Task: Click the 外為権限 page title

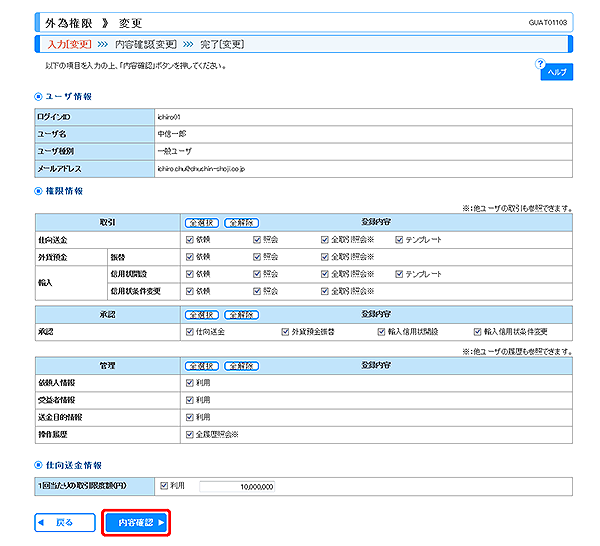Action: tap(69, 23)
